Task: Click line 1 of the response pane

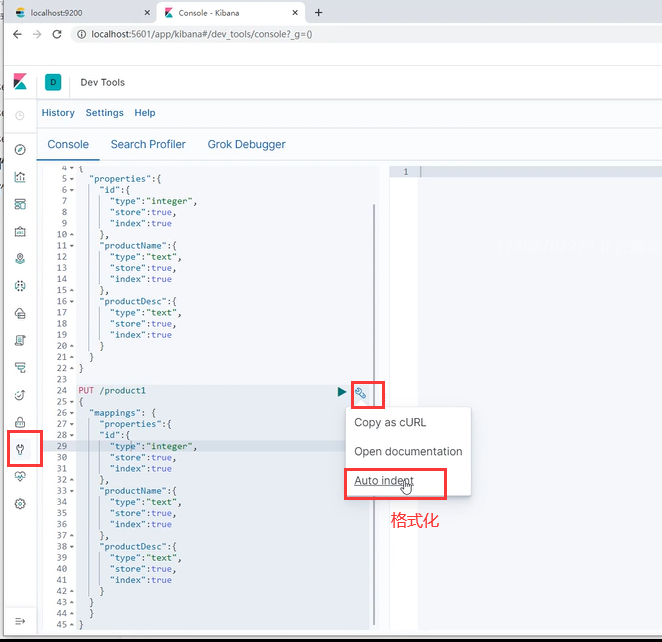Action: click(x=526, y=171)
